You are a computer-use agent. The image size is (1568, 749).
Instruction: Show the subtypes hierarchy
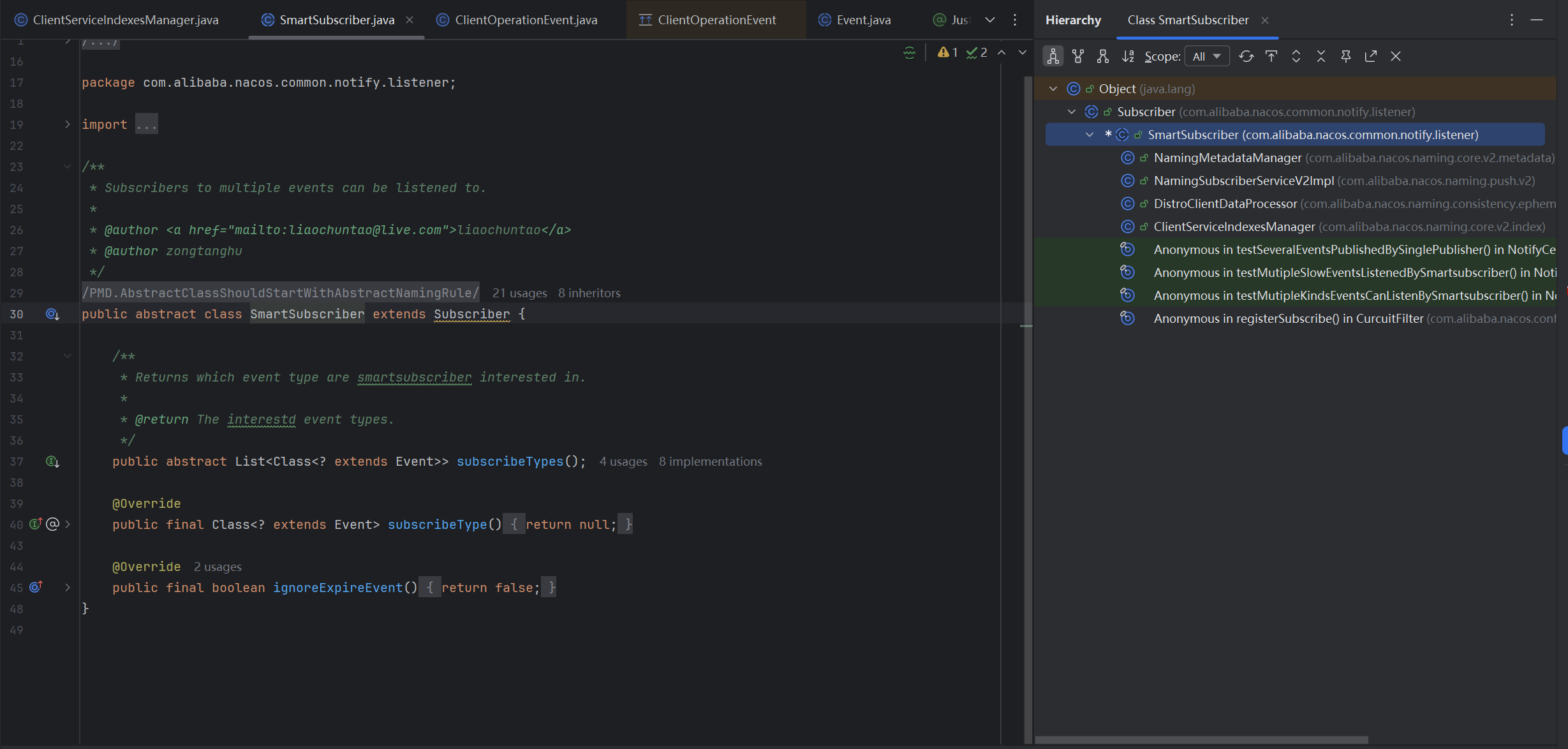click(1103, 56)
